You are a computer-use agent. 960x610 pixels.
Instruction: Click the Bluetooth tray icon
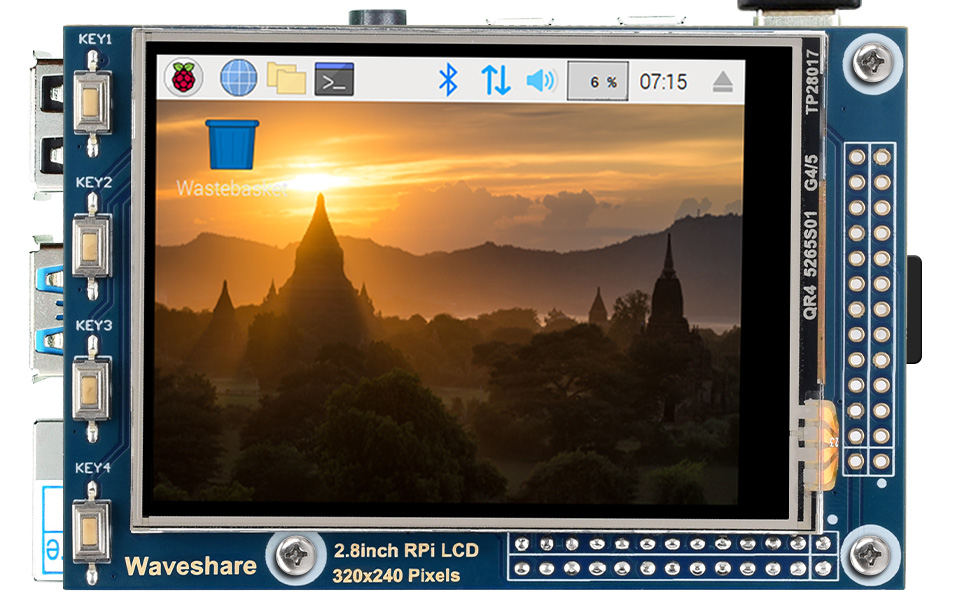click(448, 80)
